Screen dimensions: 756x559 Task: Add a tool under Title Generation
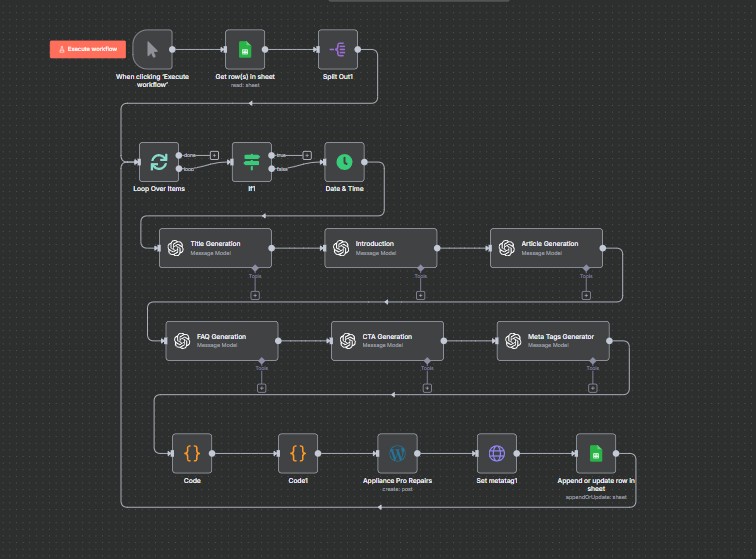point(254,295)
